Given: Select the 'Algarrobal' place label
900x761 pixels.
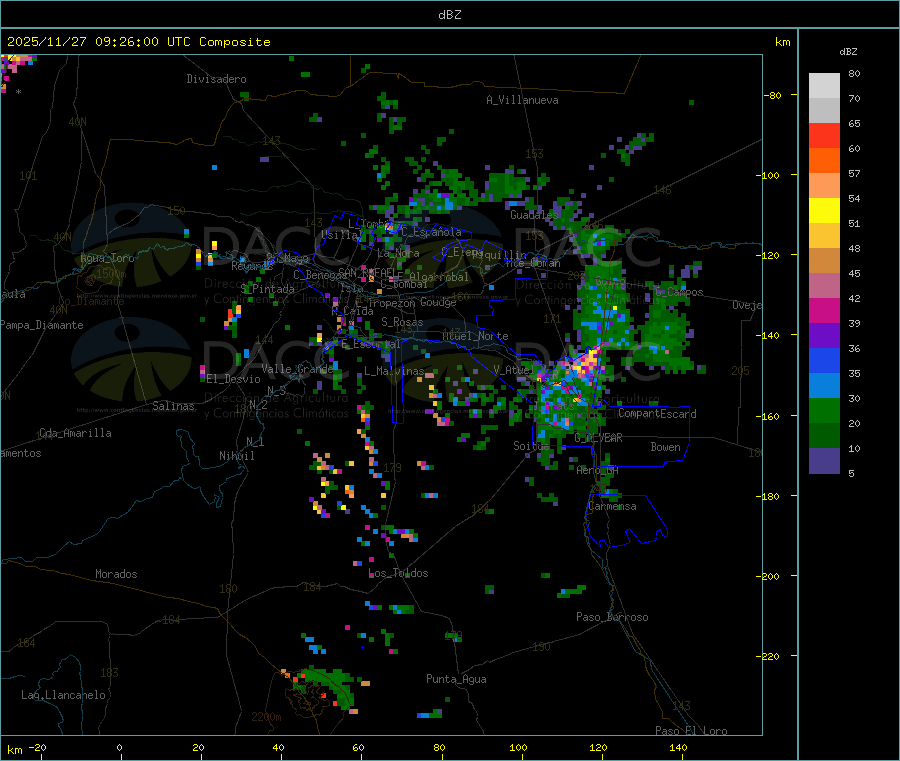Looking at the screenshot, I should [439, 277].
